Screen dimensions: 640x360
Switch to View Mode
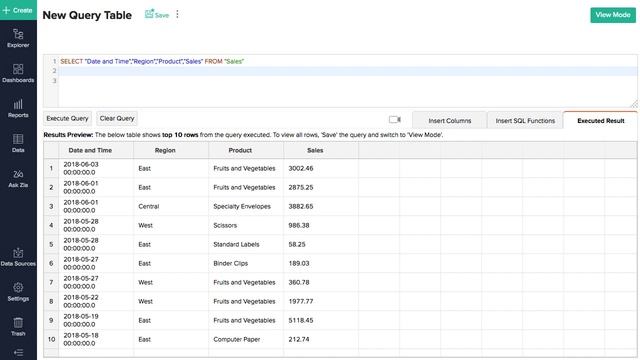click(x=613, y=15)
